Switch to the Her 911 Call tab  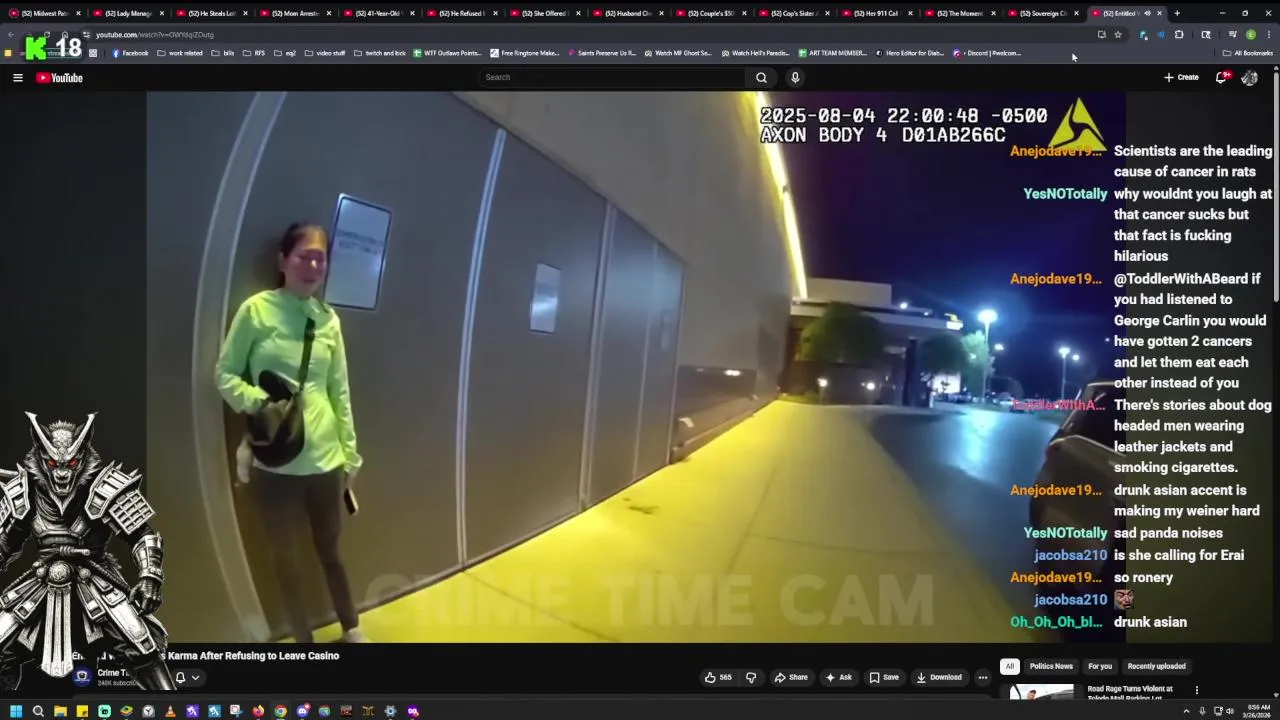coord(878,13)
